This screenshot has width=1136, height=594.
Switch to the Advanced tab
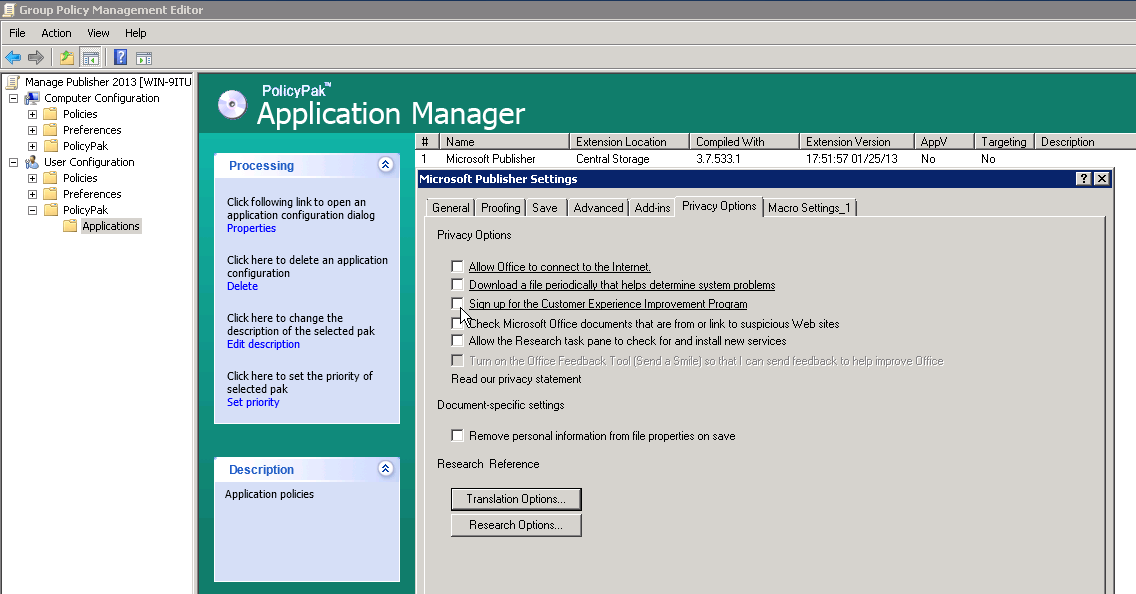(598, 208)
